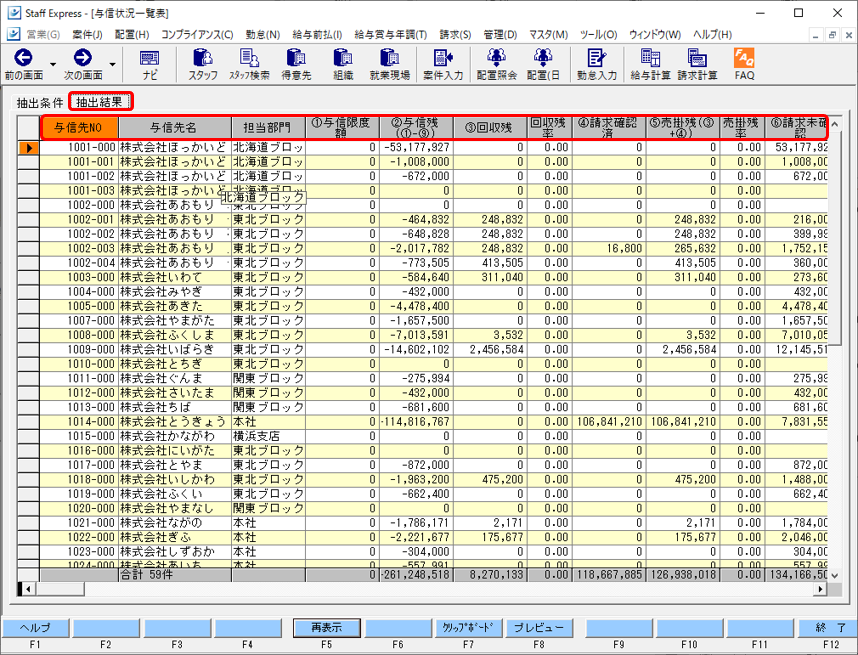Select cell 1014-000 in 与信先NO column
The image size is (858, 655).
(x=79, y=422)
